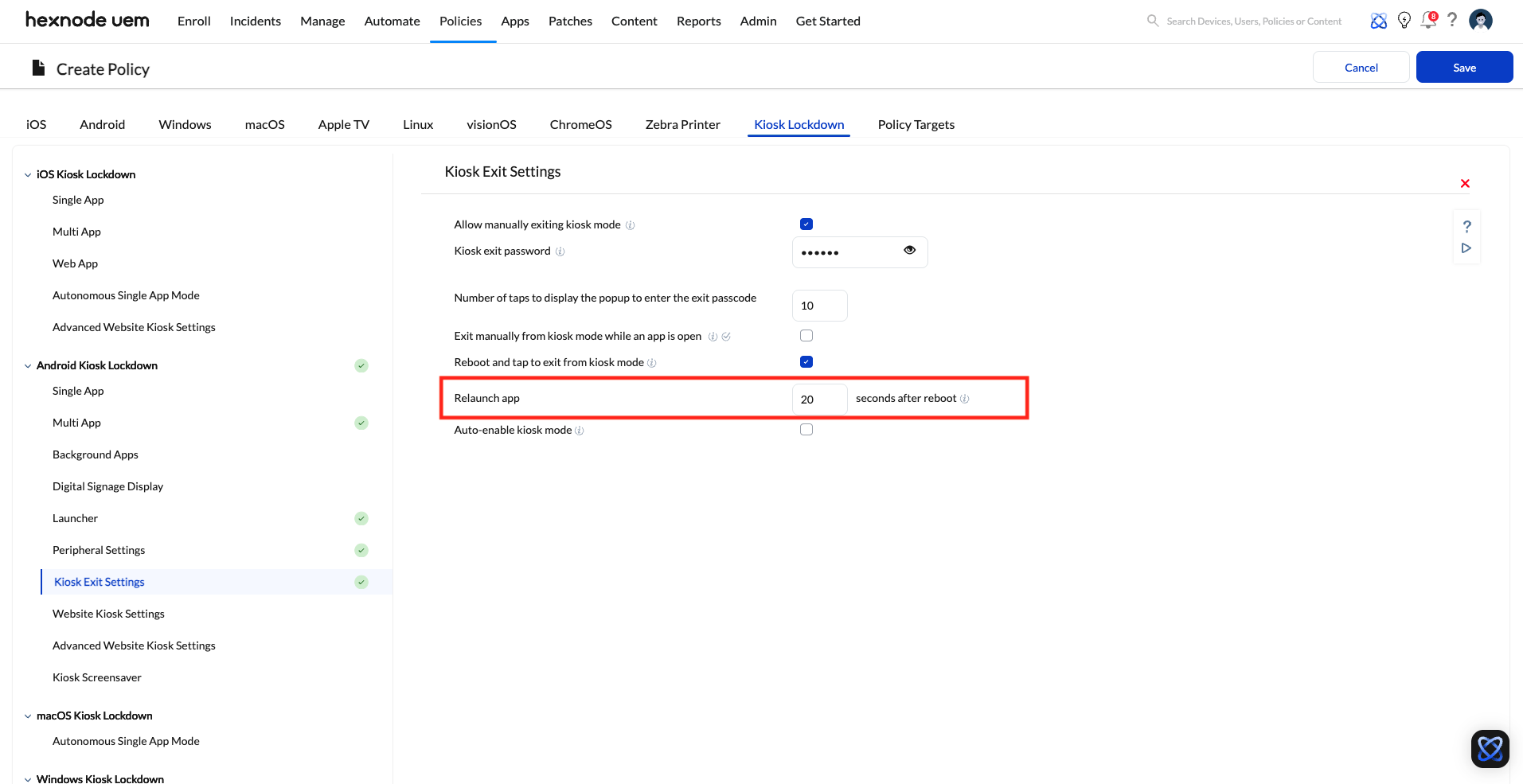1523x784 pixels.
Task: Click the search magnifier icon
Action: [x=1152, y=21]
